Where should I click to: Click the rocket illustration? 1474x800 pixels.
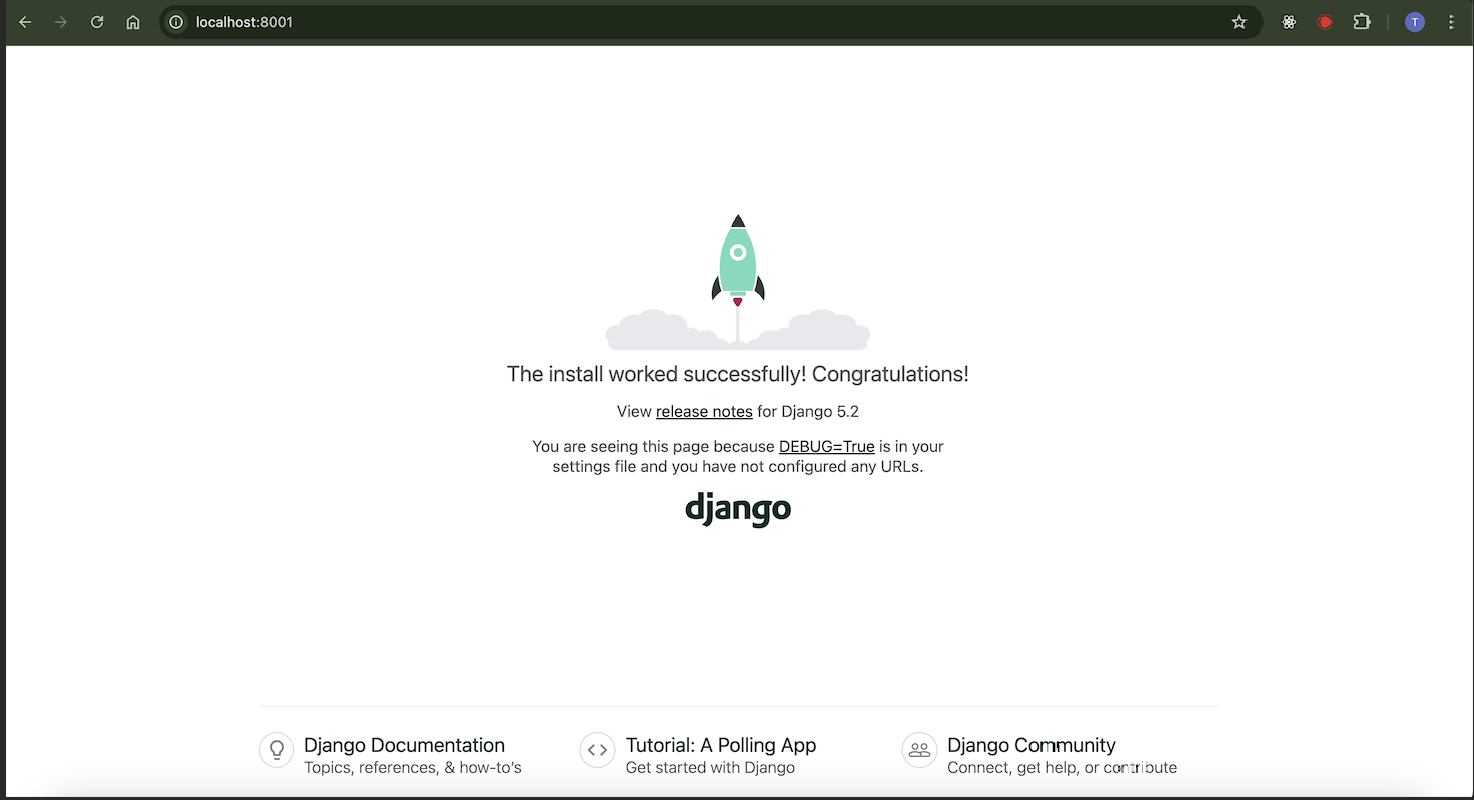click(x=738, y=281)
